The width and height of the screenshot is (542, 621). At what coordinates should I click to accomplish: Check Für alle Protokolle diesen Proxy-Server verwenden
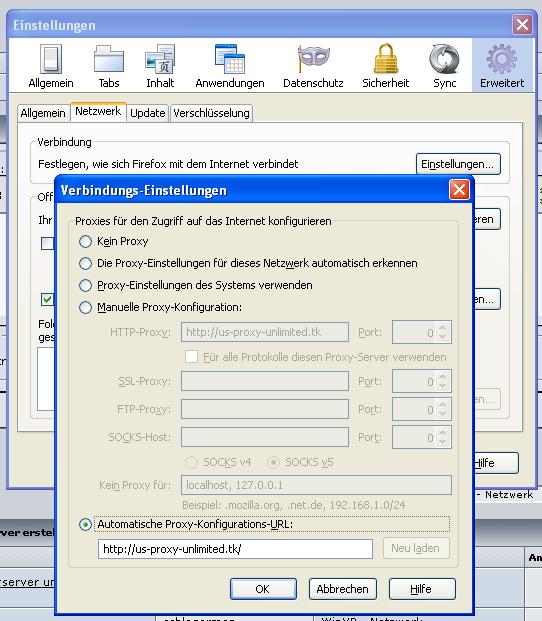192,357
